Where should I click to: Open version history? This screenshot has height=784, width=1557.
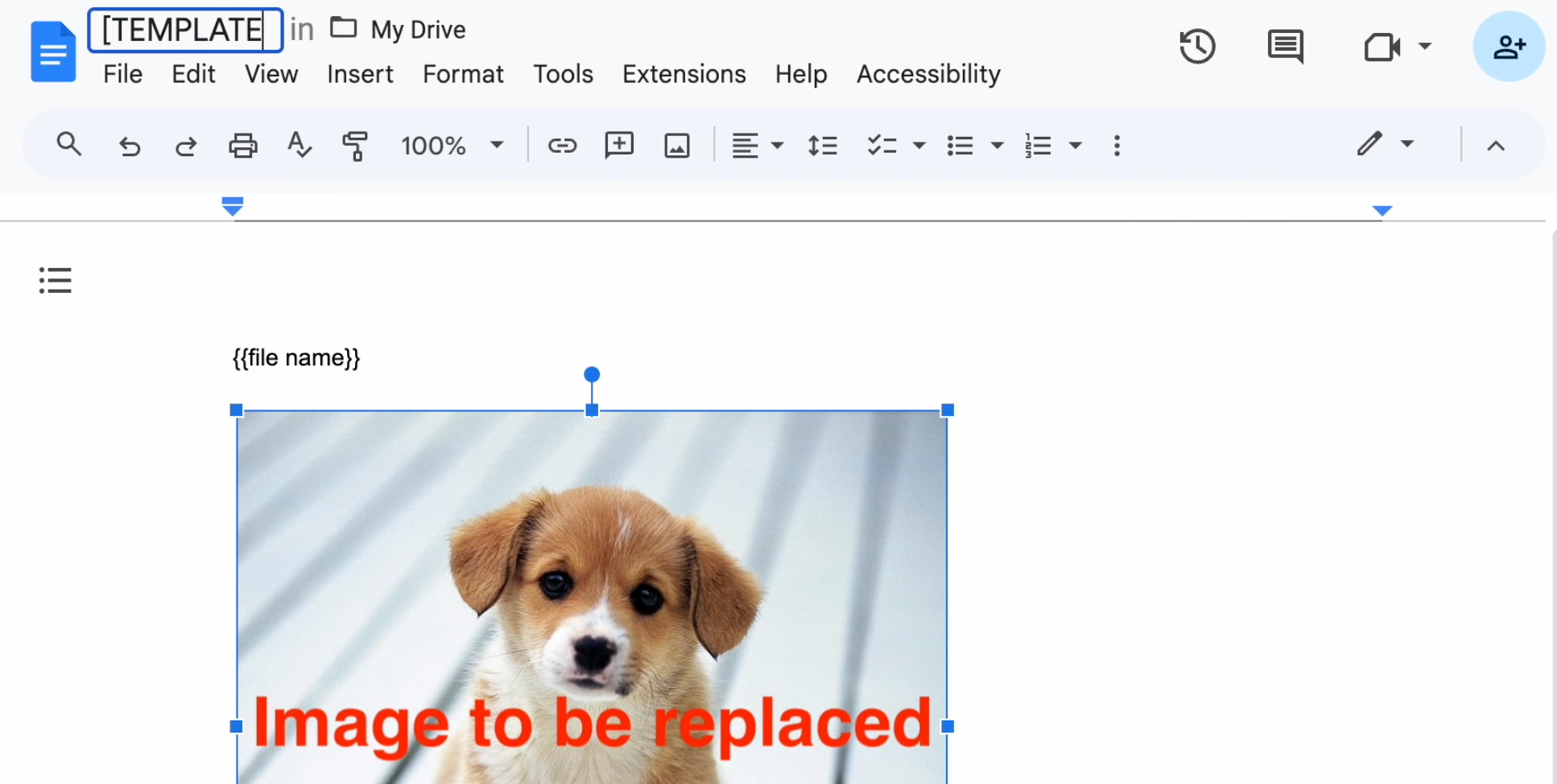(x=1197, y=46)
